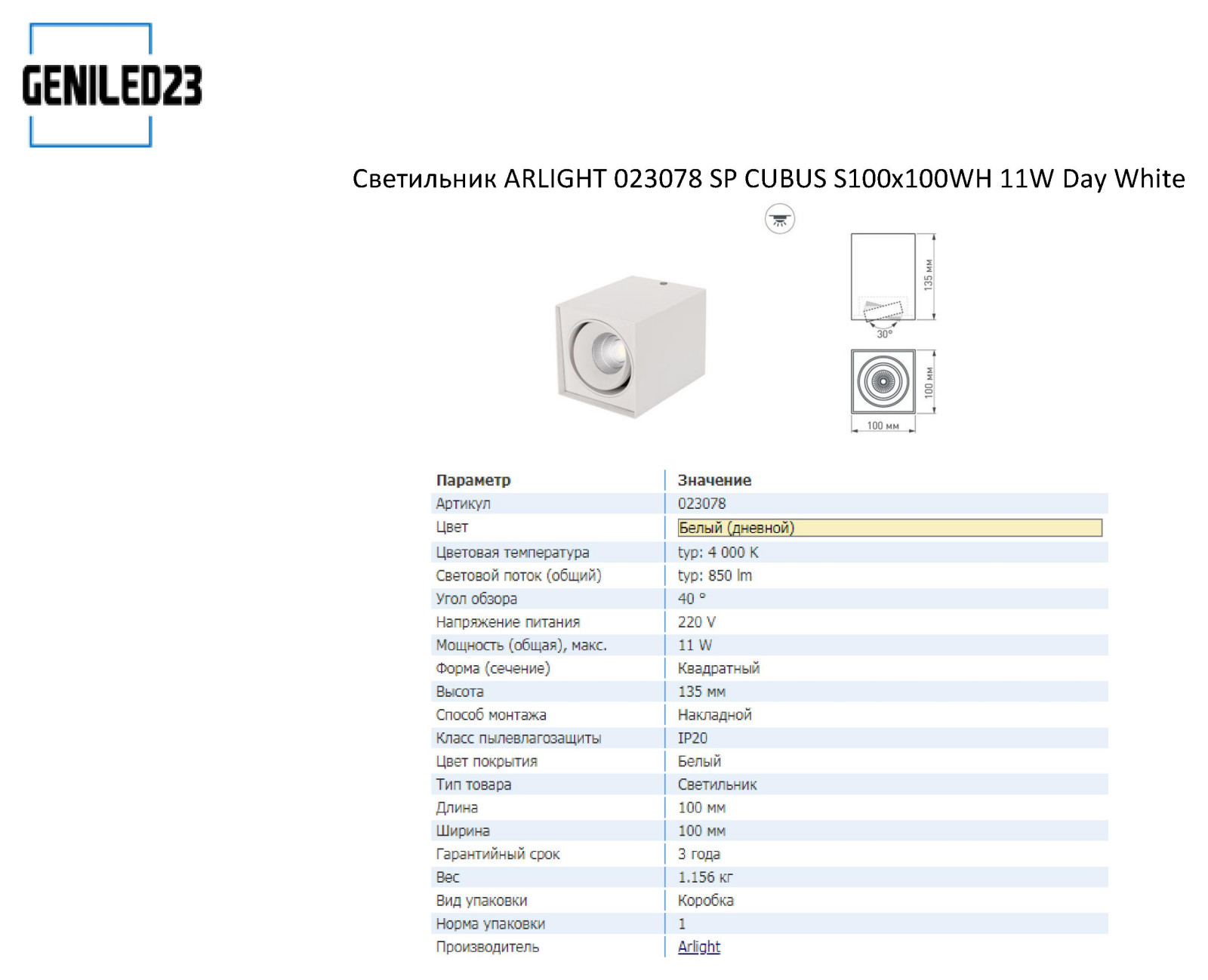Click the 'Параметр' column header
This screenshot has width=1208, height=980.
473,480
